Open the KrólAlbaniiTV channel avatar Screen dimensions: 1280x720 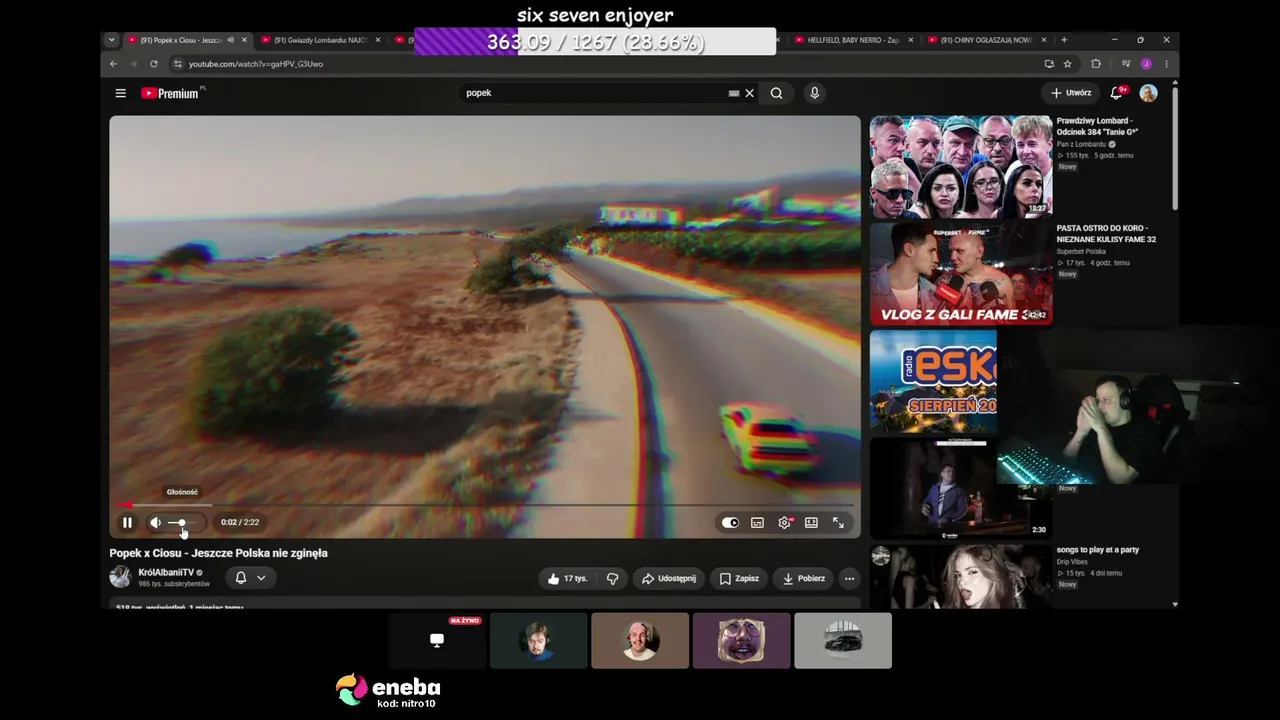point(120,577)
